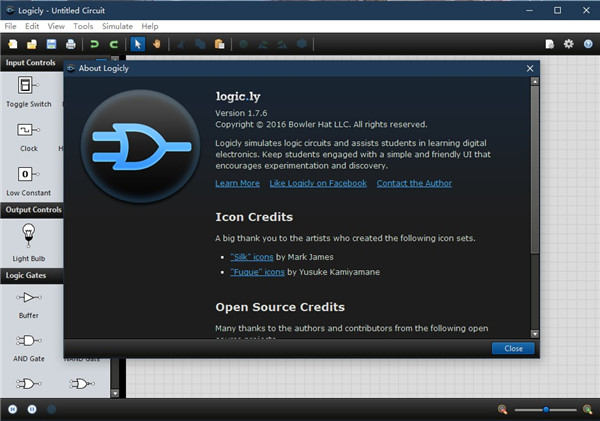Screen dimensions: 600x421
Task: Click the "logic.ly" title text
Action: 238,96
